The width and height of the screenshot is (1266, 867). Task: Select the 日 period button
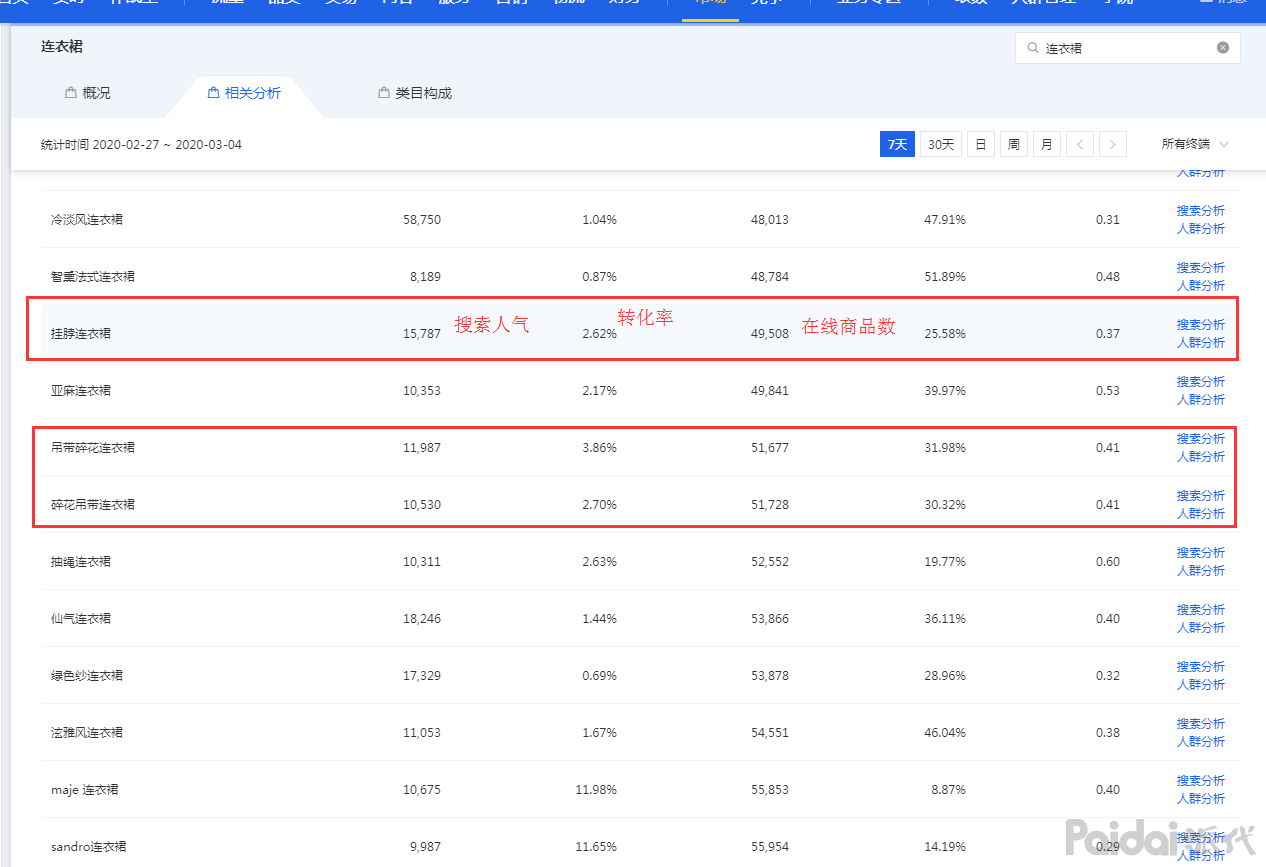(981, 144)
